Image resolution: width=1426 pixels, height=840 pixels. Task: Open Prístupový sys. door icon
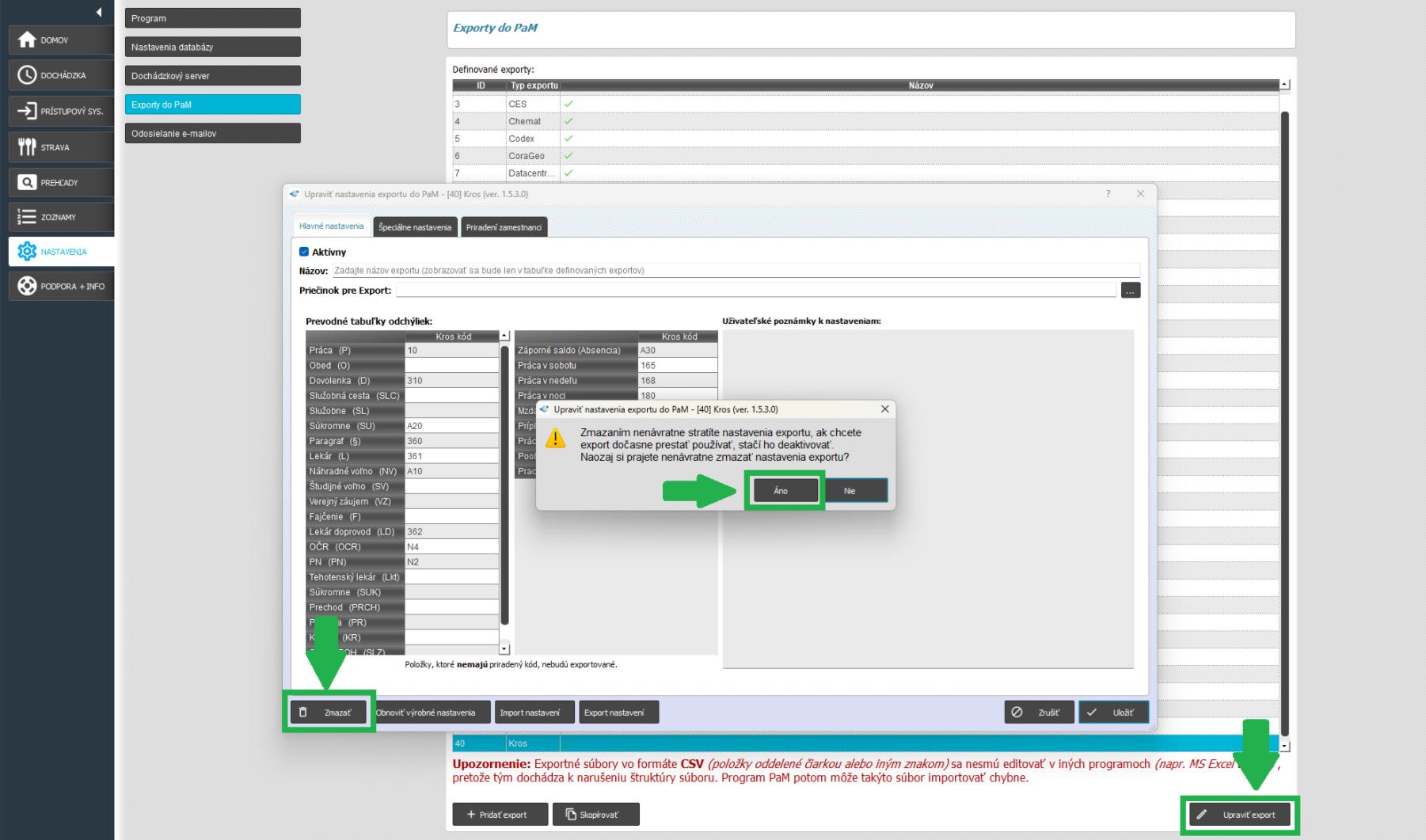coord(27,111)
